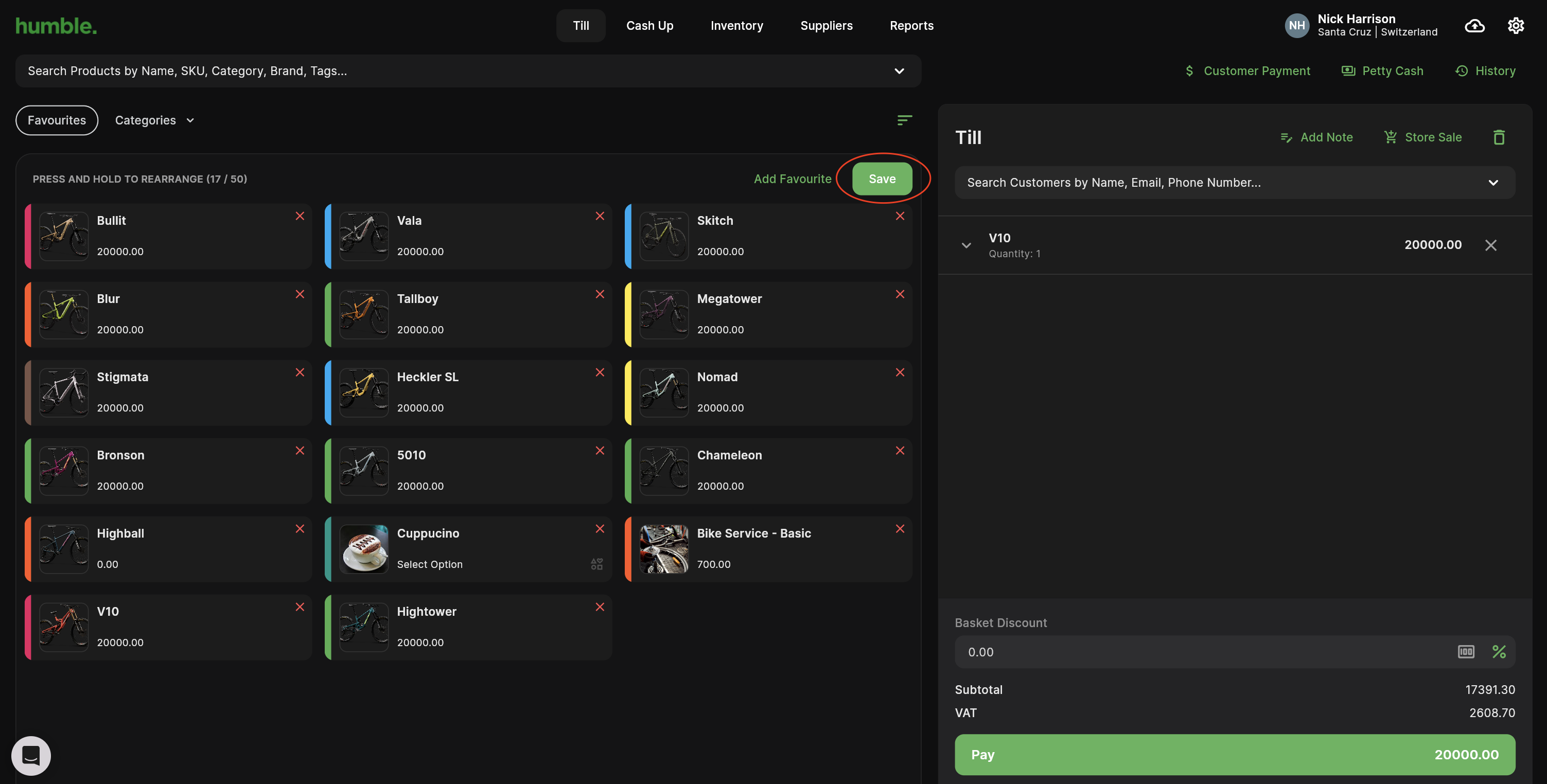Open the Suppliers tab
Screen dimensions: 1547x784
point(827,26)
